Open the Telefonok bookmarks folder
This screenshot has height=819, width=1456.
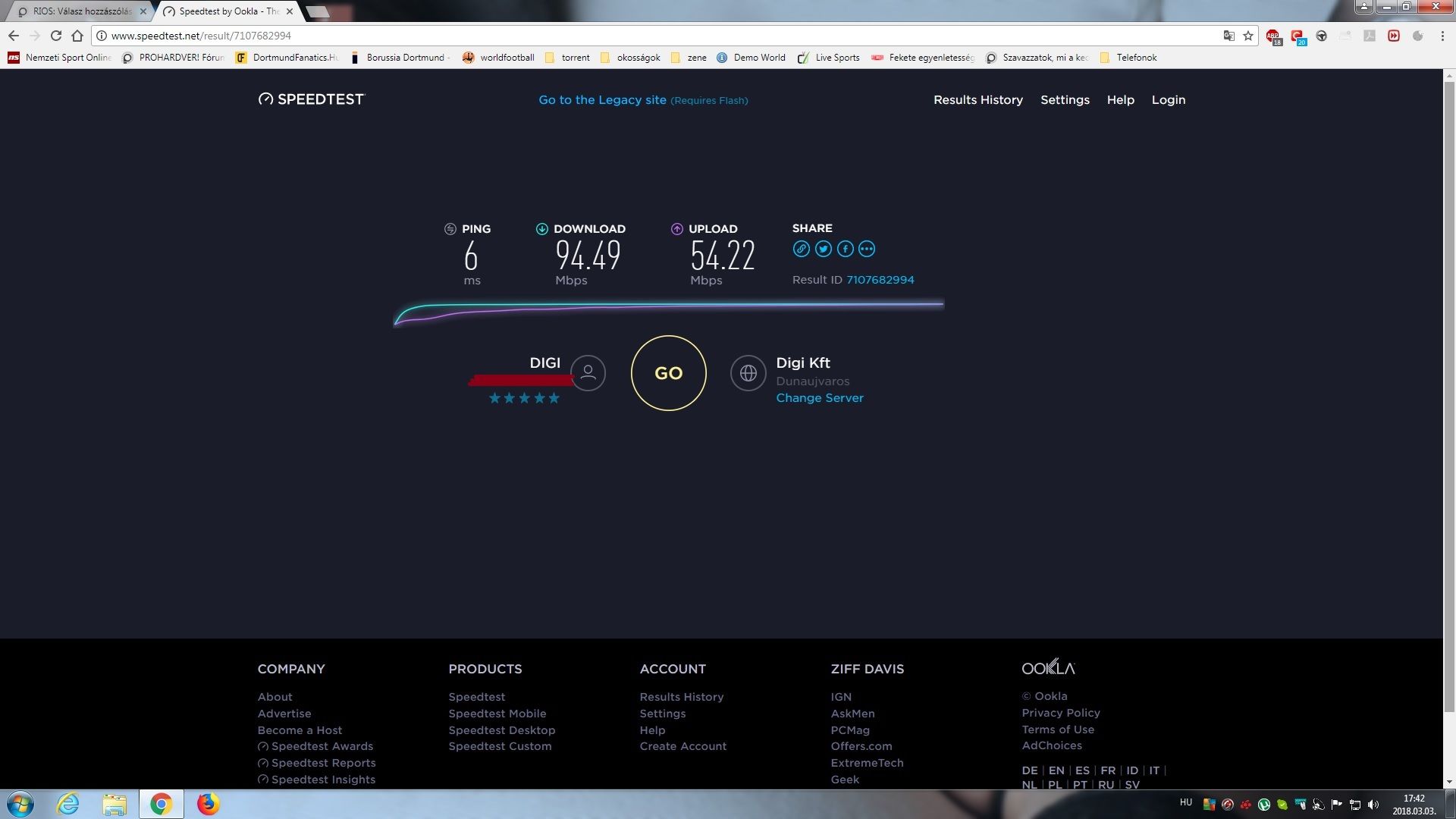point(1128,58)
